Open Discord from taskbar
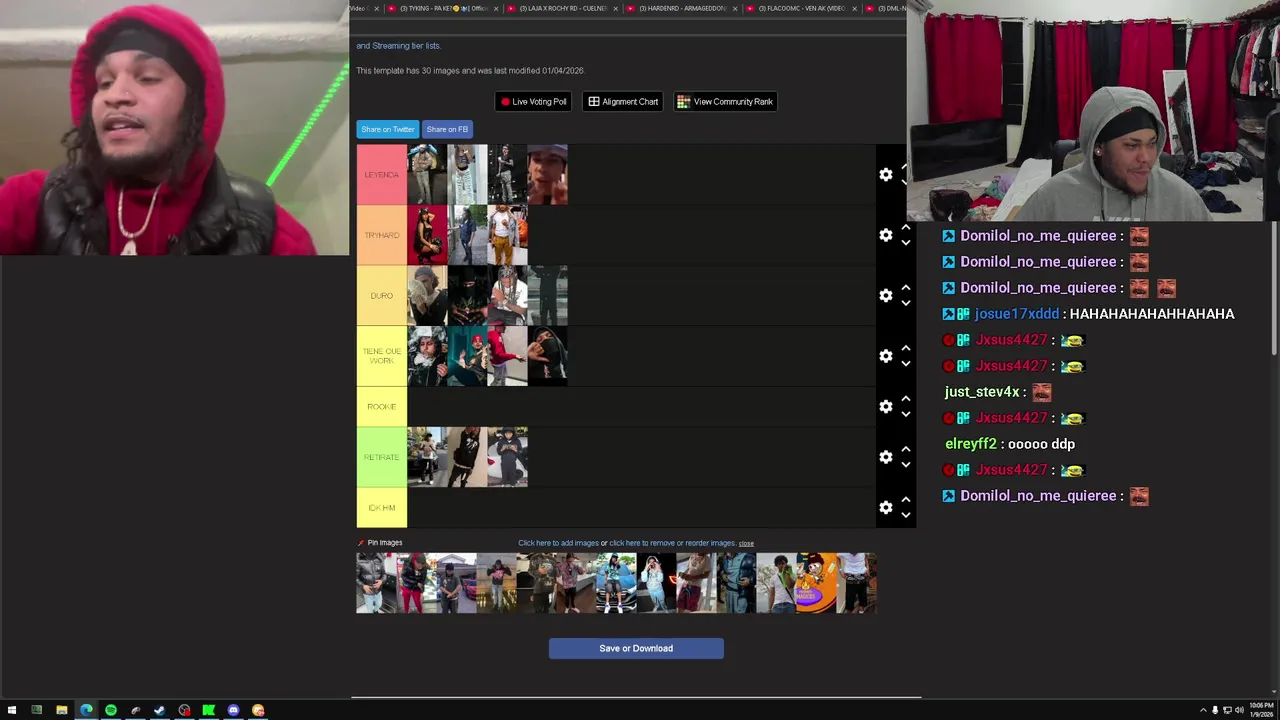1280x720 pixels. (x=234, y=710)
